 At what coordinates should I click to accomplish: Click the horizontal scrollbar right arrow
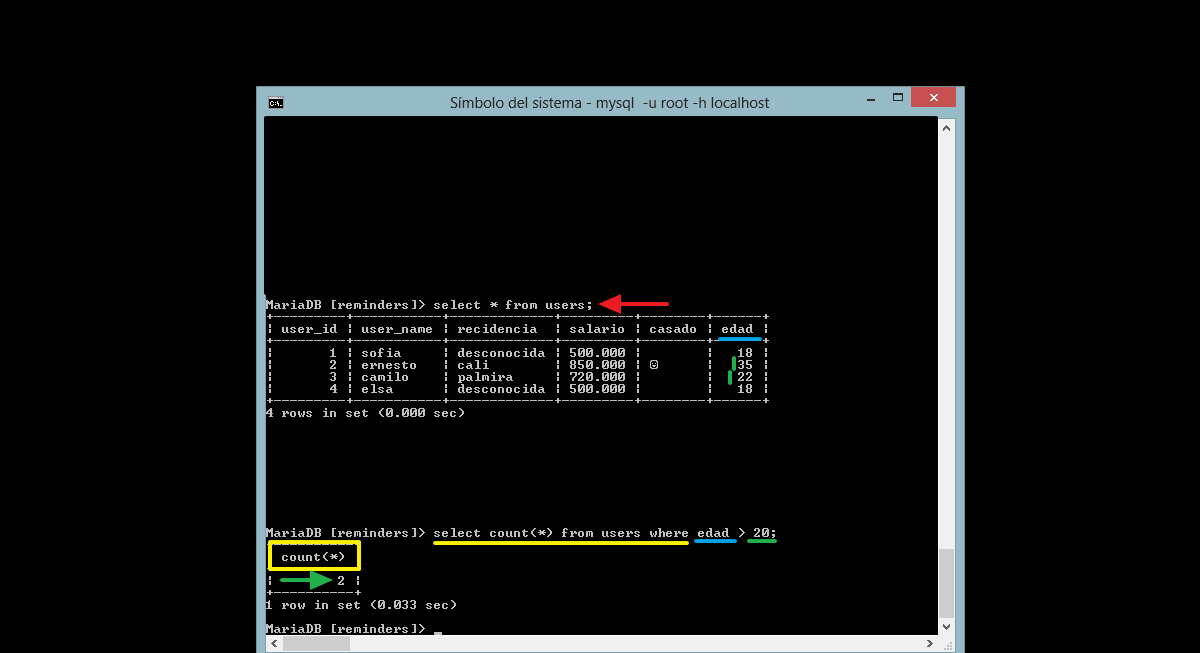coord(930,645)
